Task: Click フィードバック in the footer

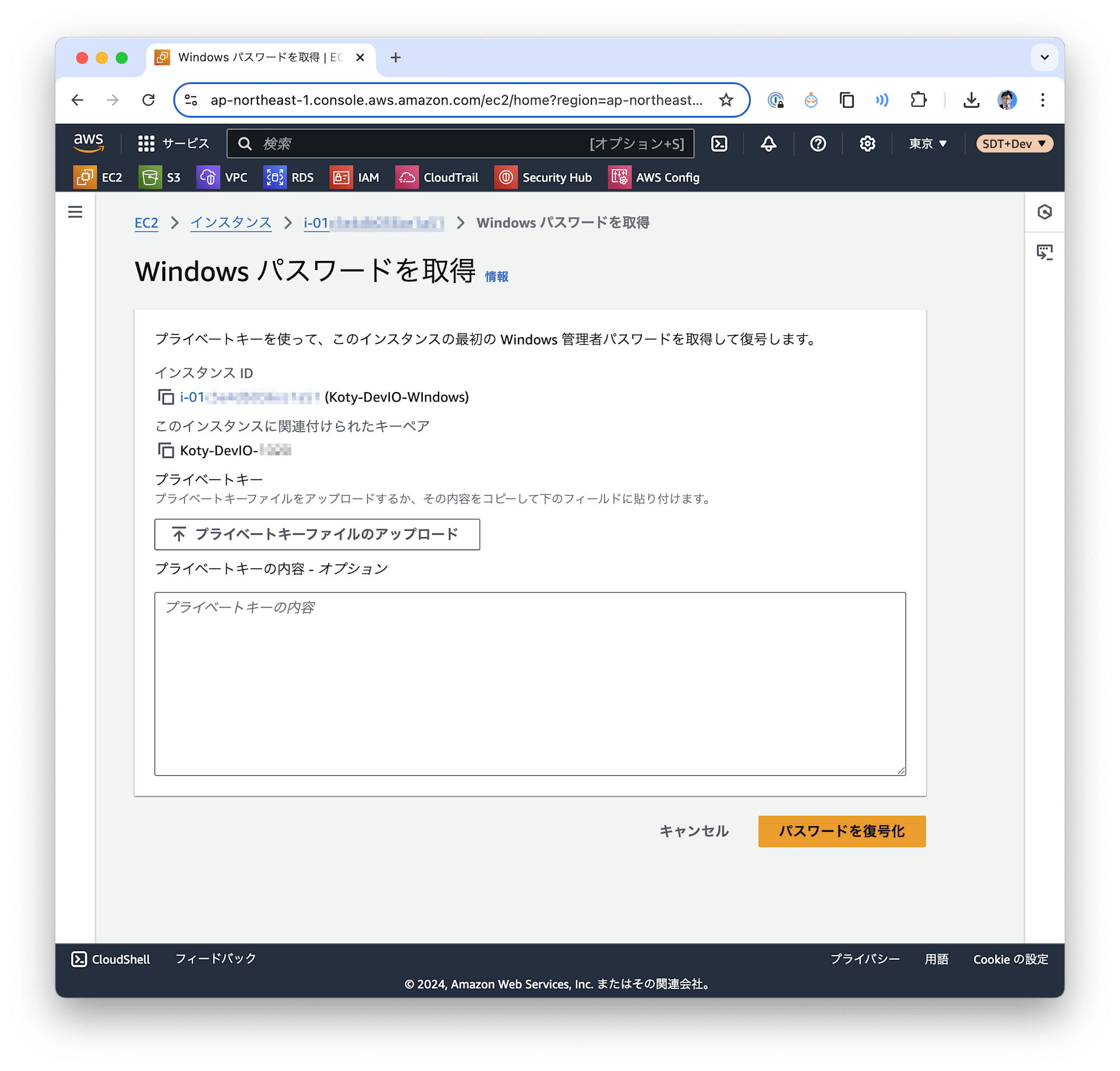Action: 215,958
